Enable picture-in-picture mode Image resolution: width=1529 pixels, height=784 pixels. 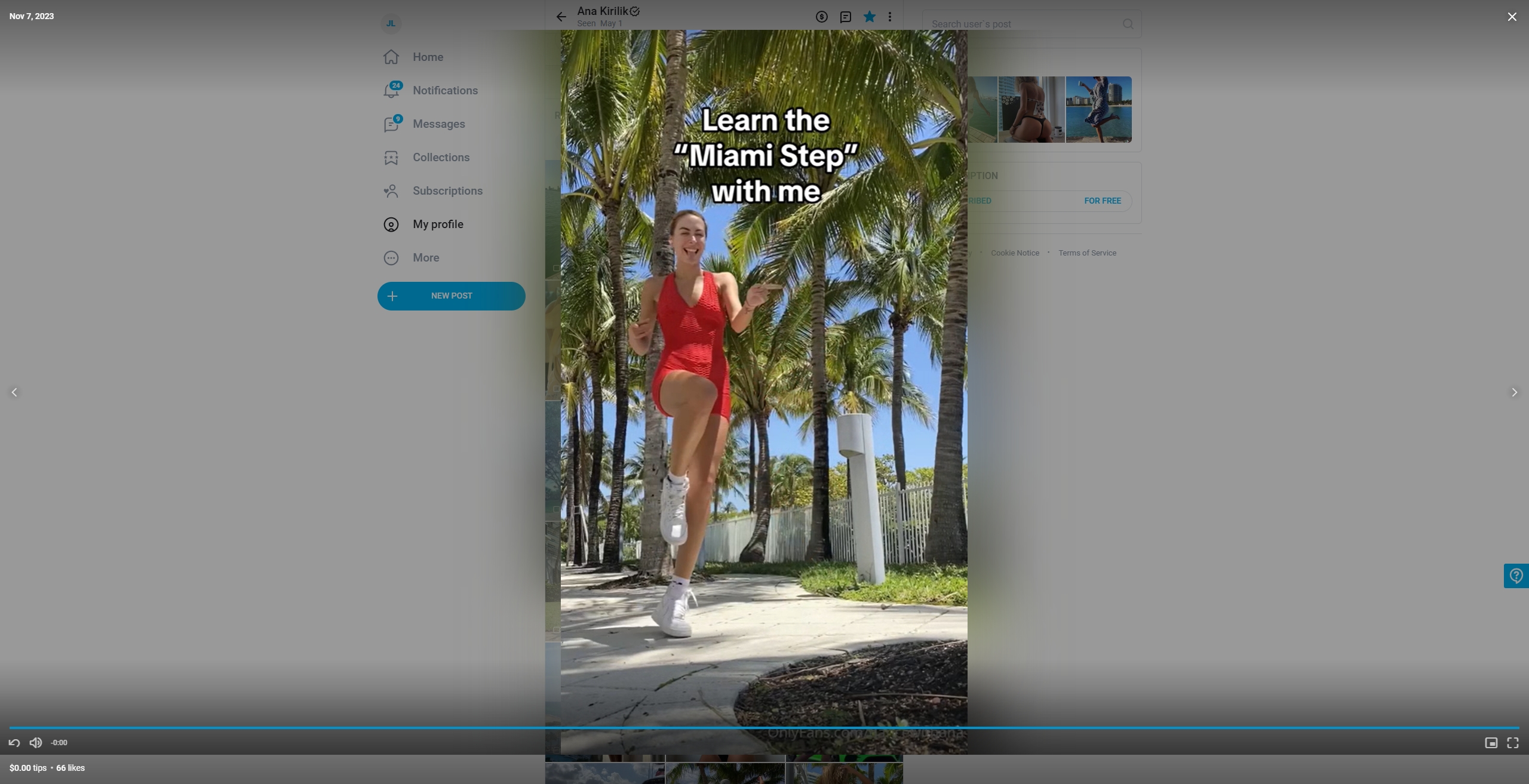click(x=1491, y=743)
